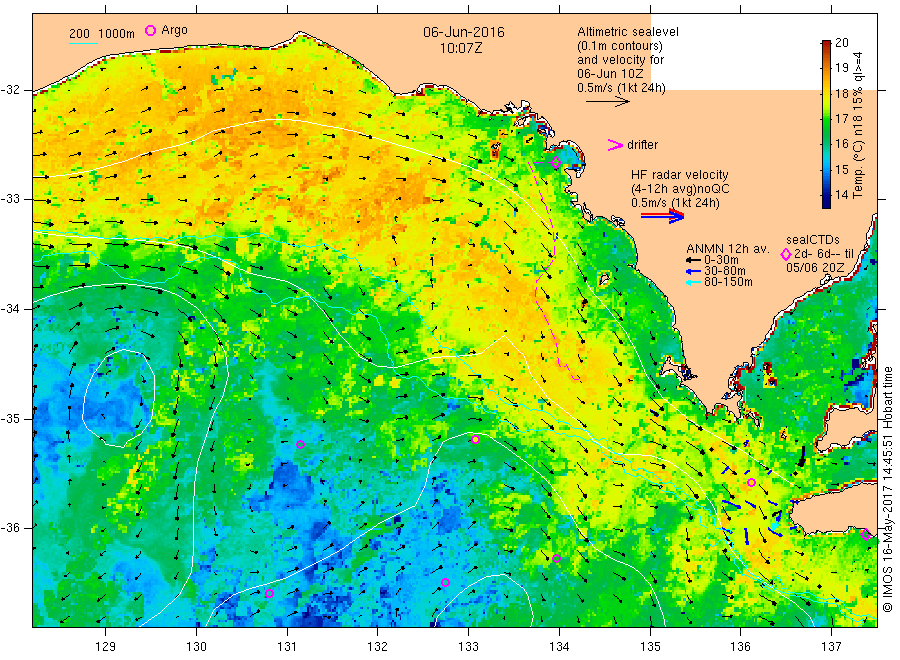Click the '05/06 20Z' seal CTD date
This screenshot has width=900, height=660.
coord(815,268)
